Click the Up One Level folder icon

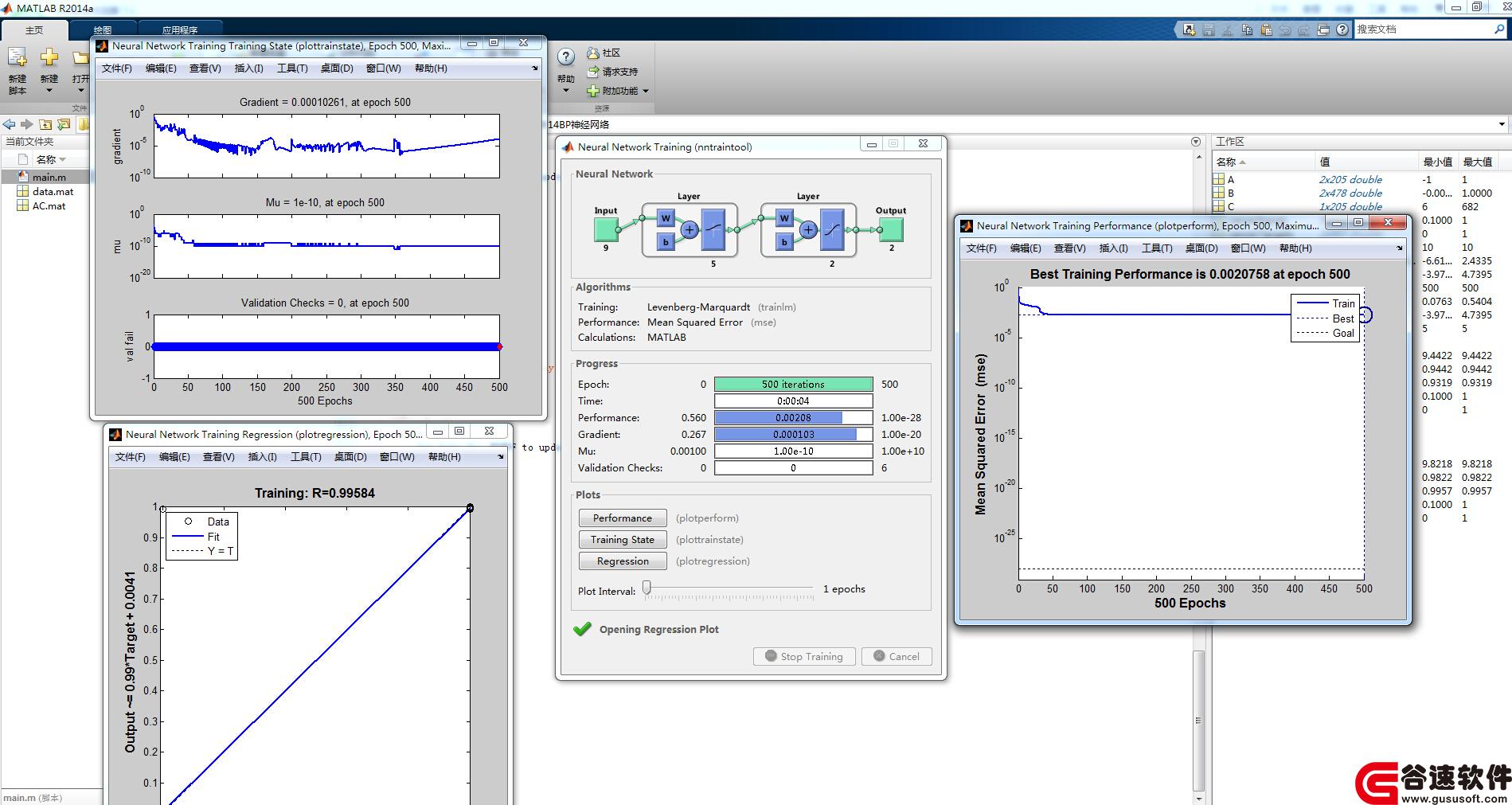[45, 124]
